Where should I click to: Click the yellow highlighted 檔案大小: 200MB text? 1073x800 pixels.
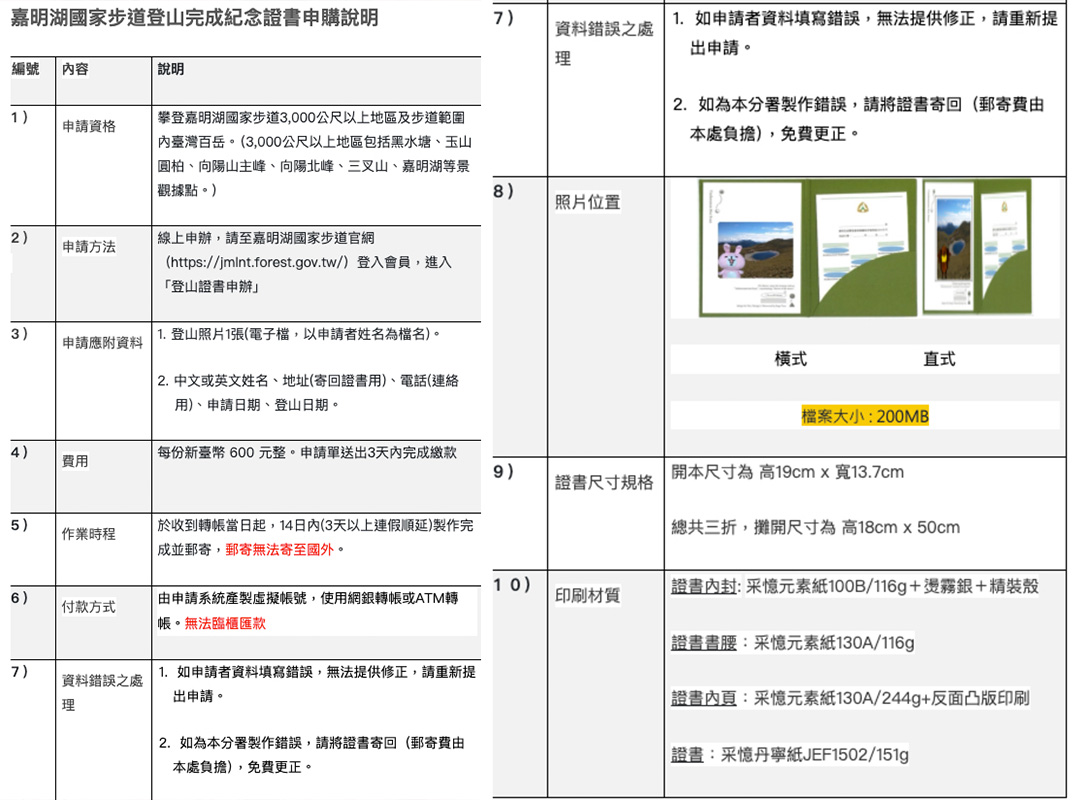865,416
